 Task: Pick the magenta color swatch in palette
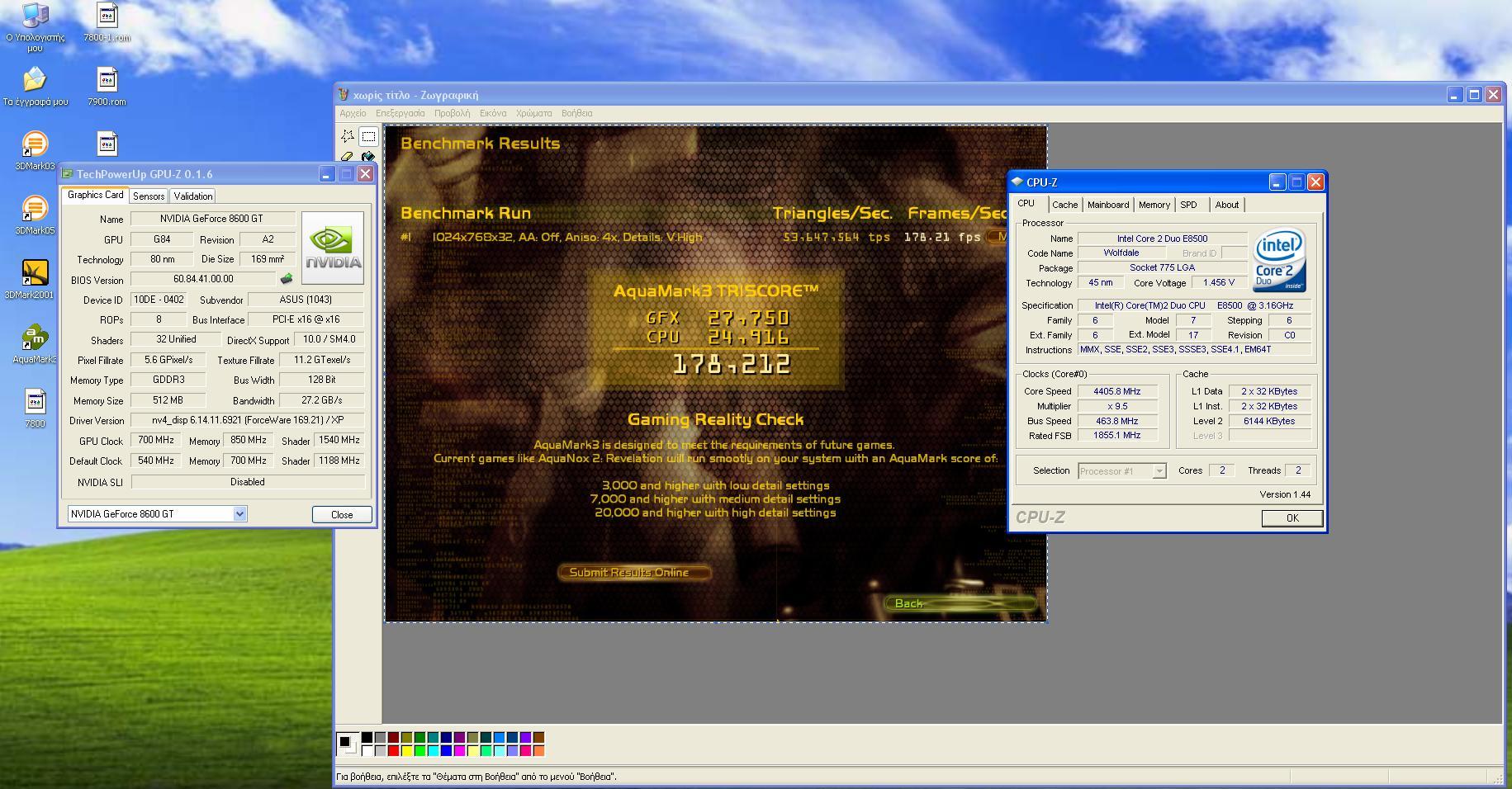pos(460,751)
